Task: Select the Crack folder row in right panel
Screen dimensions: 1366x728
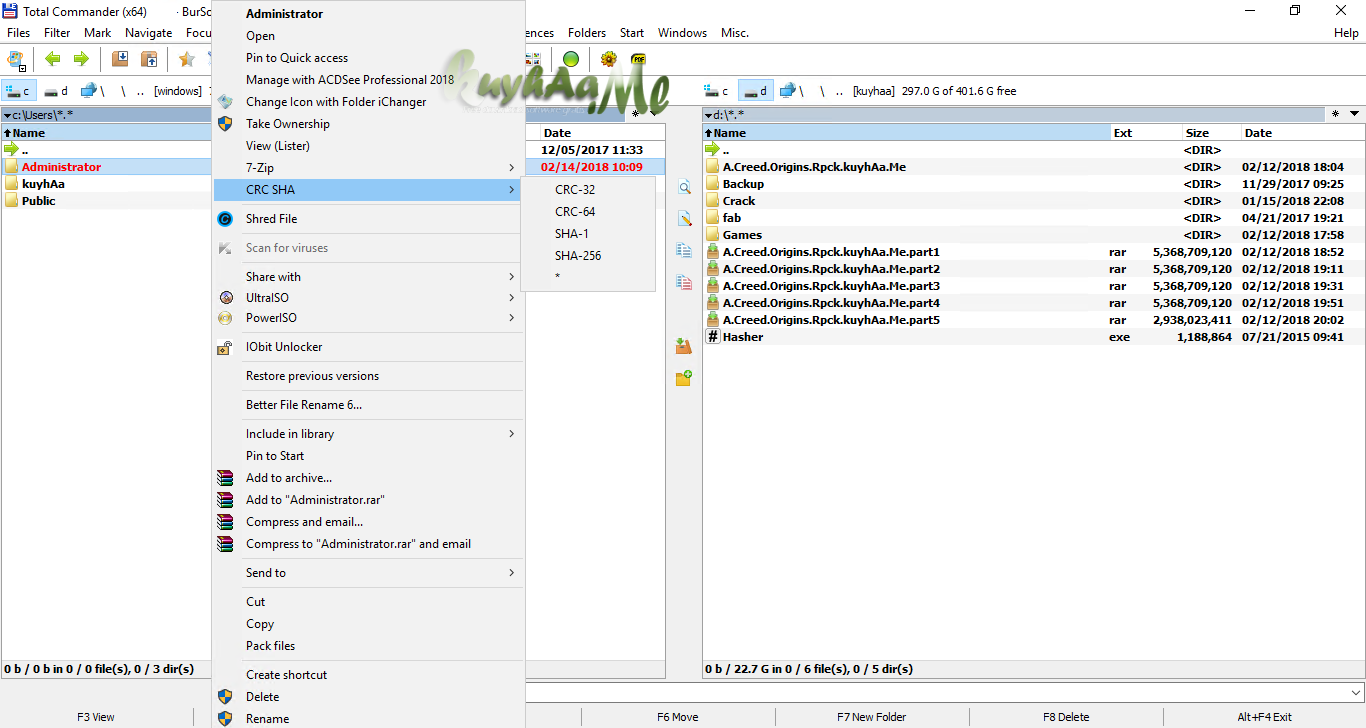Action: coord(1033,201)
